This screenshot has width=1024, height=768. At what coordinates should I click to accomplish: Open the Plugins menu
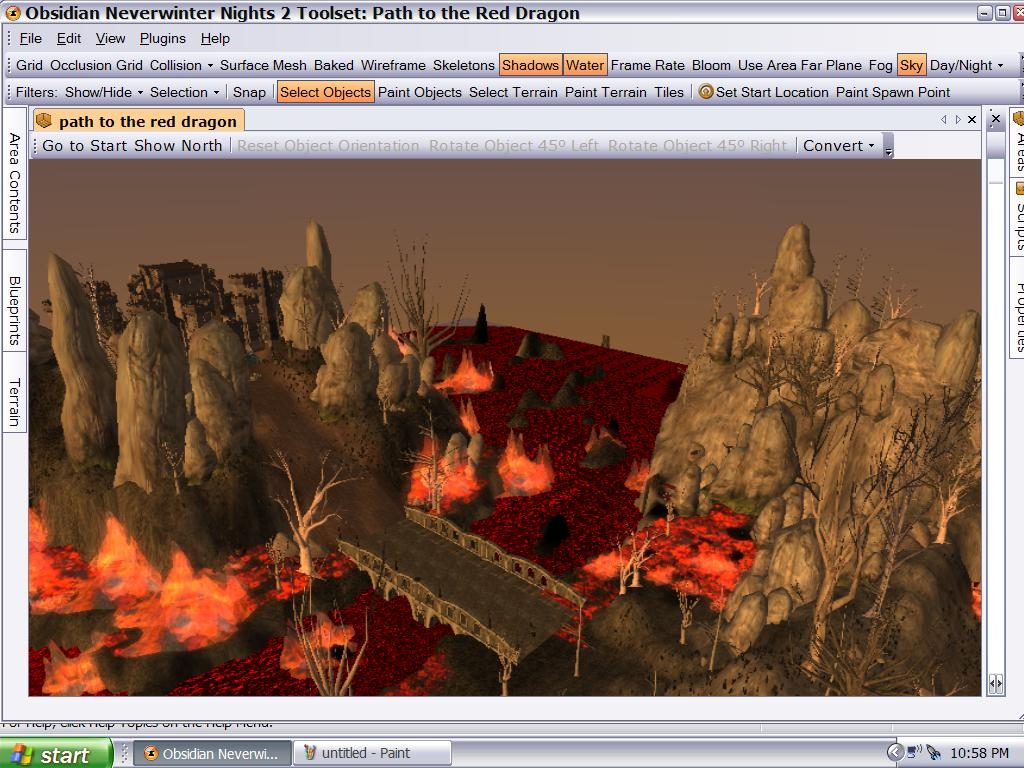tap(162, 38)
